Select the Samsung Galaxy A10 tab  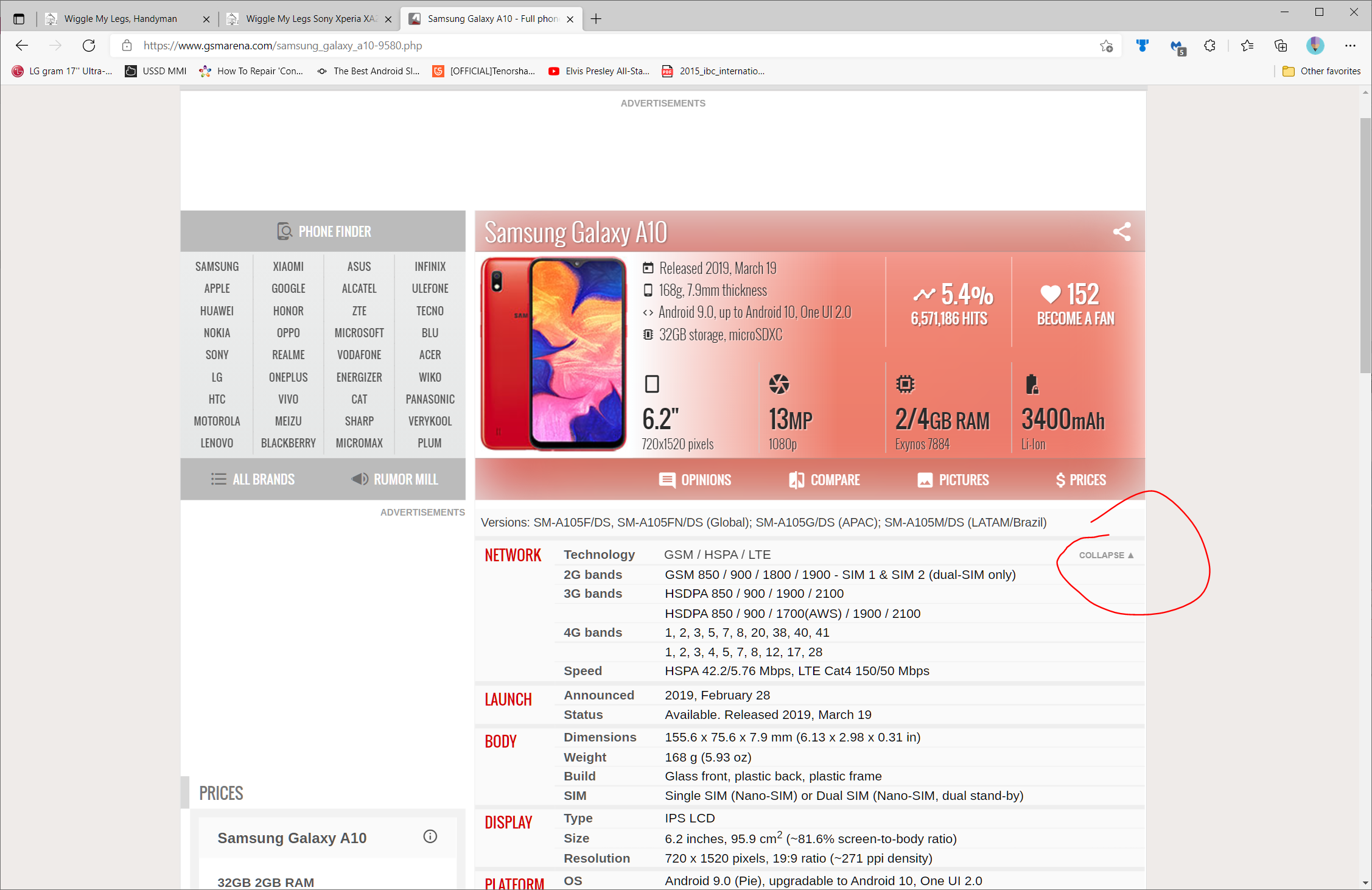492,19
